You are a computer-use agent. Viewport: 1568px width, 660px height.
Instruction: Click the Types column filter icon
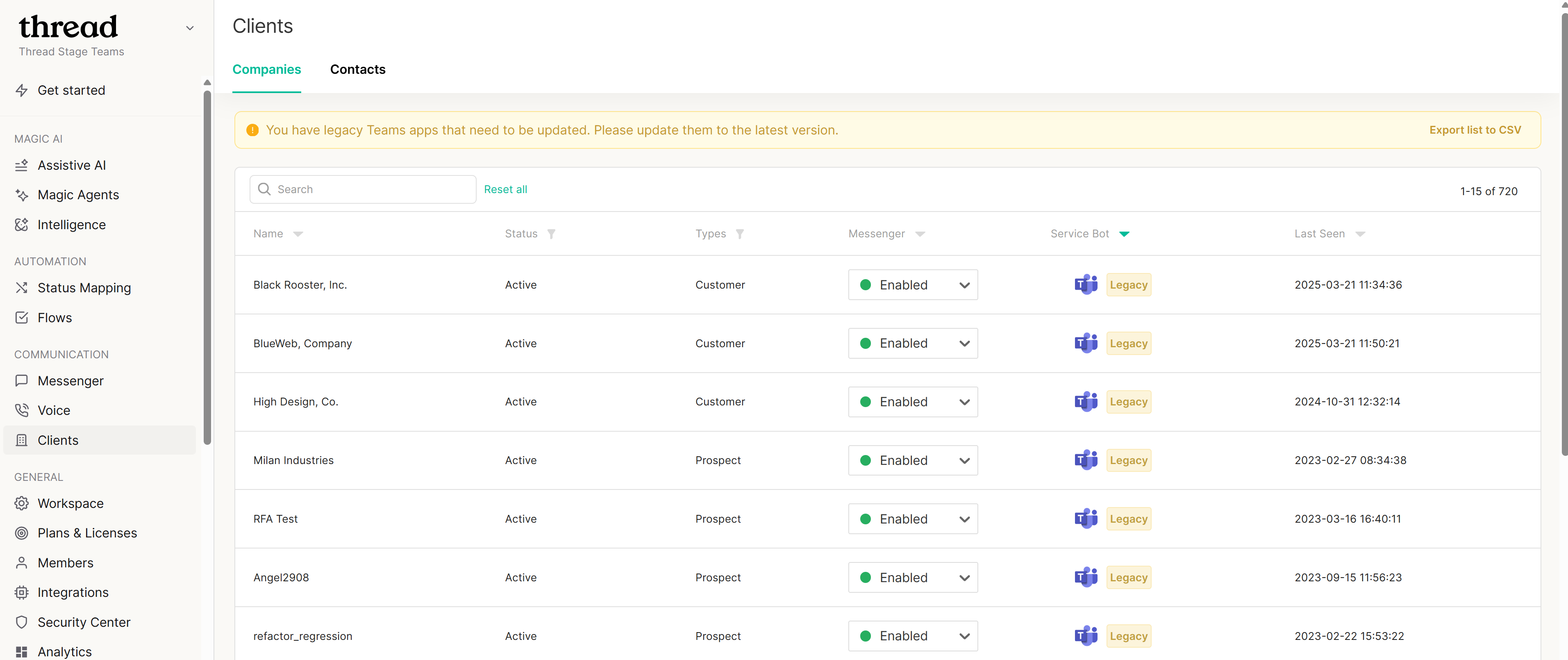(740, 234)
